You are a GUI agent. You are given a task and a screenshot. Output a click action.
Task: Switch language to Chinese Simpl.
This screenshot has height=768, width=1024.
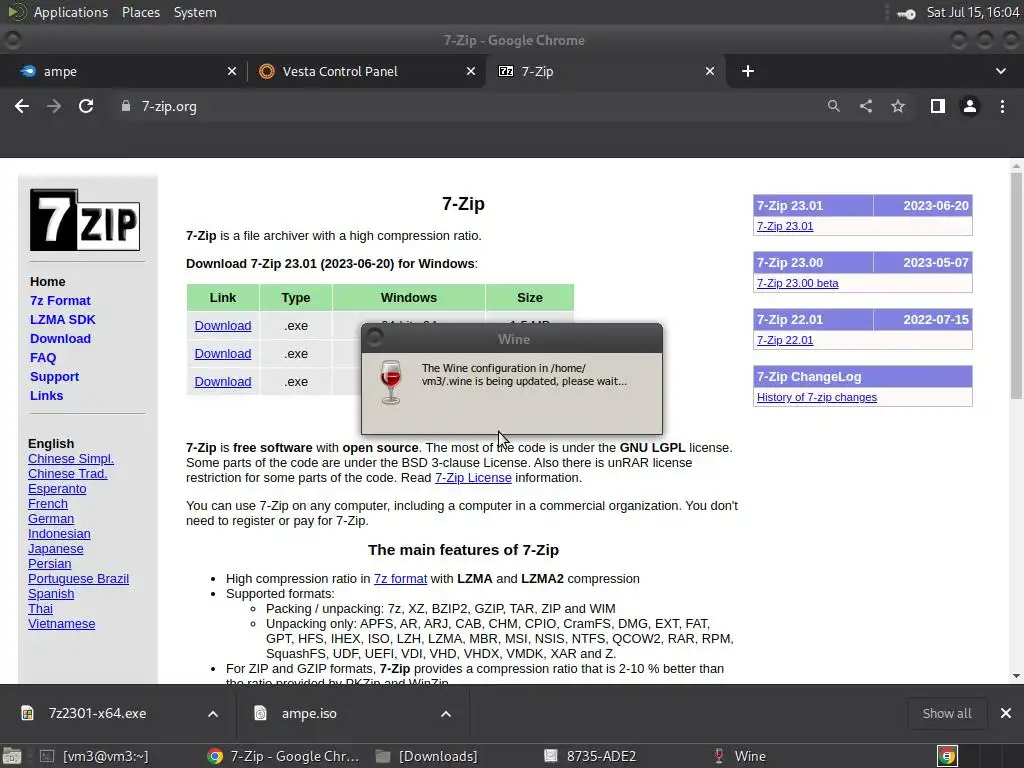[71, 458]
